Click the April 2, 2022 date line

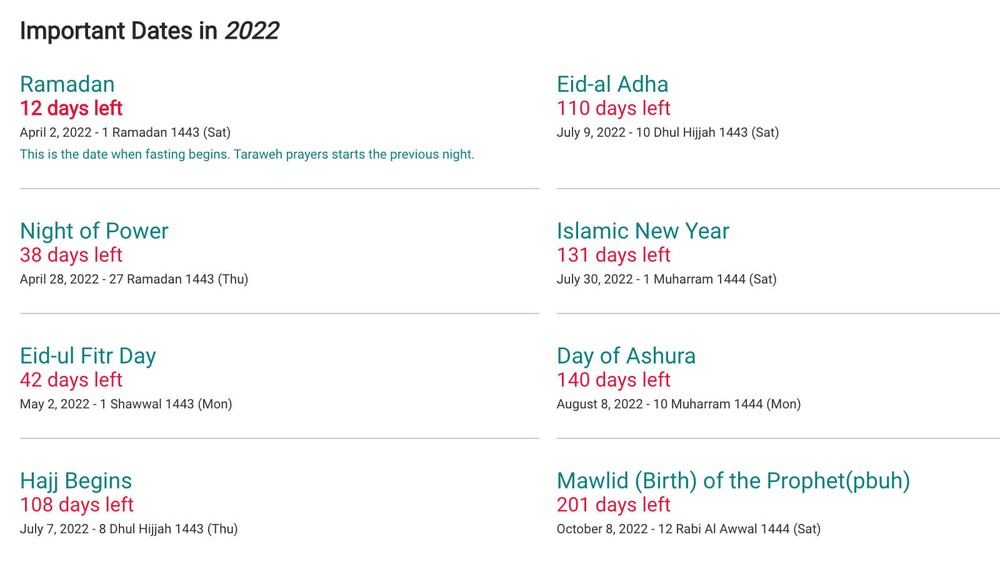pyautogui.click(x=125, y=132)
